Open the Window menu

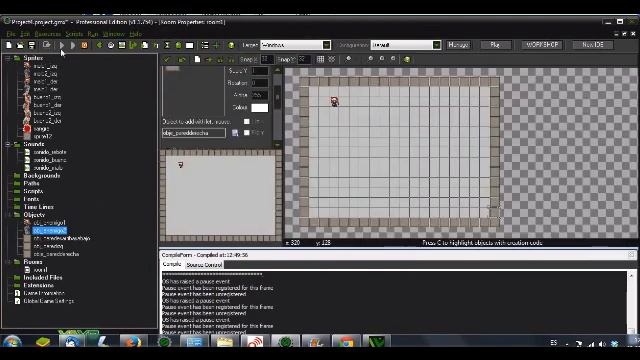click(113, 34)
